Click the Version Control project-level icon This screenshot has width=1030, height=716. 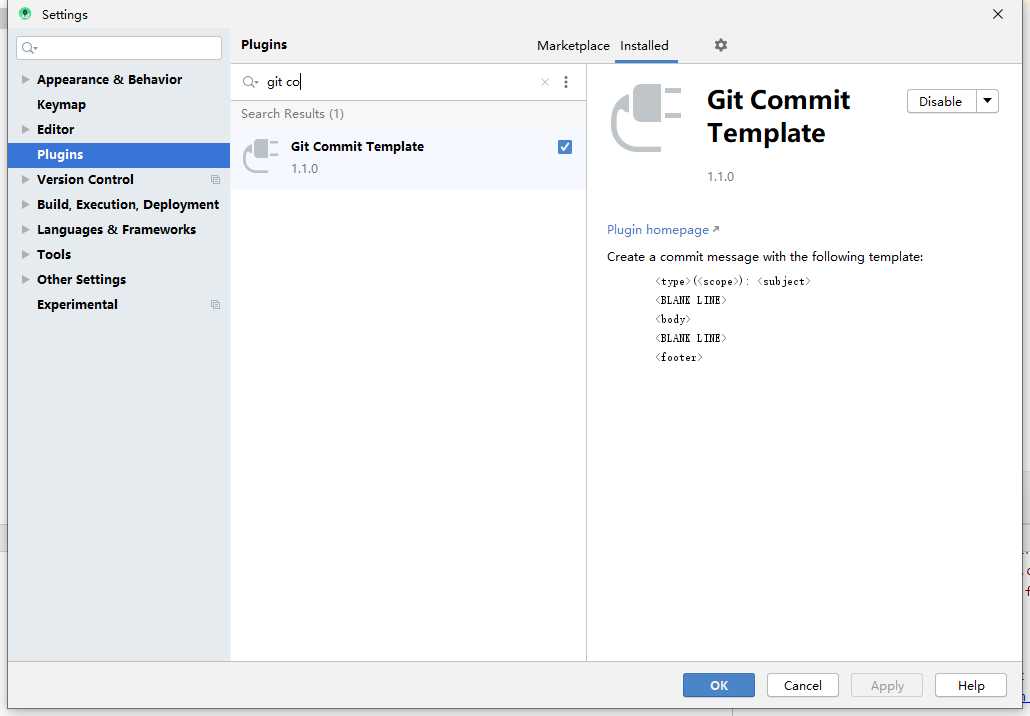point(215,179)
